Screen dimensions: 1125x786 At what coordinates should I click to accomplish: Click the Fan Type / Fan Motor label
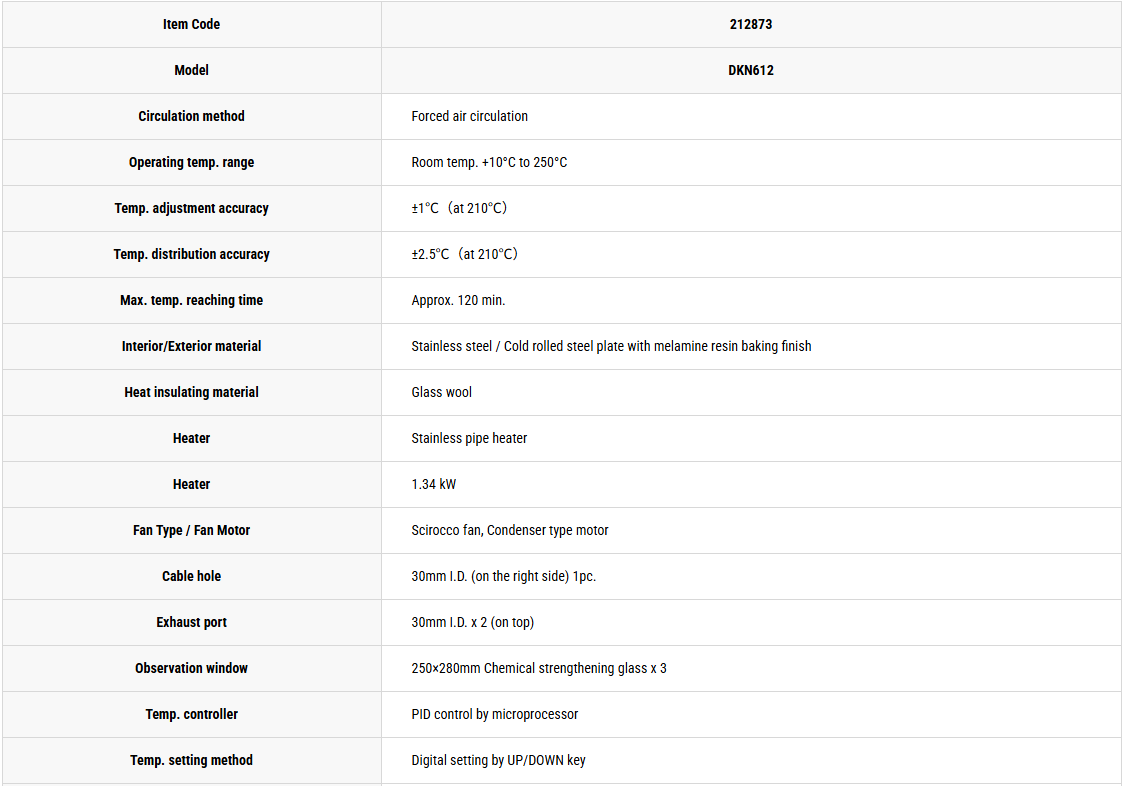coord(192,530)
